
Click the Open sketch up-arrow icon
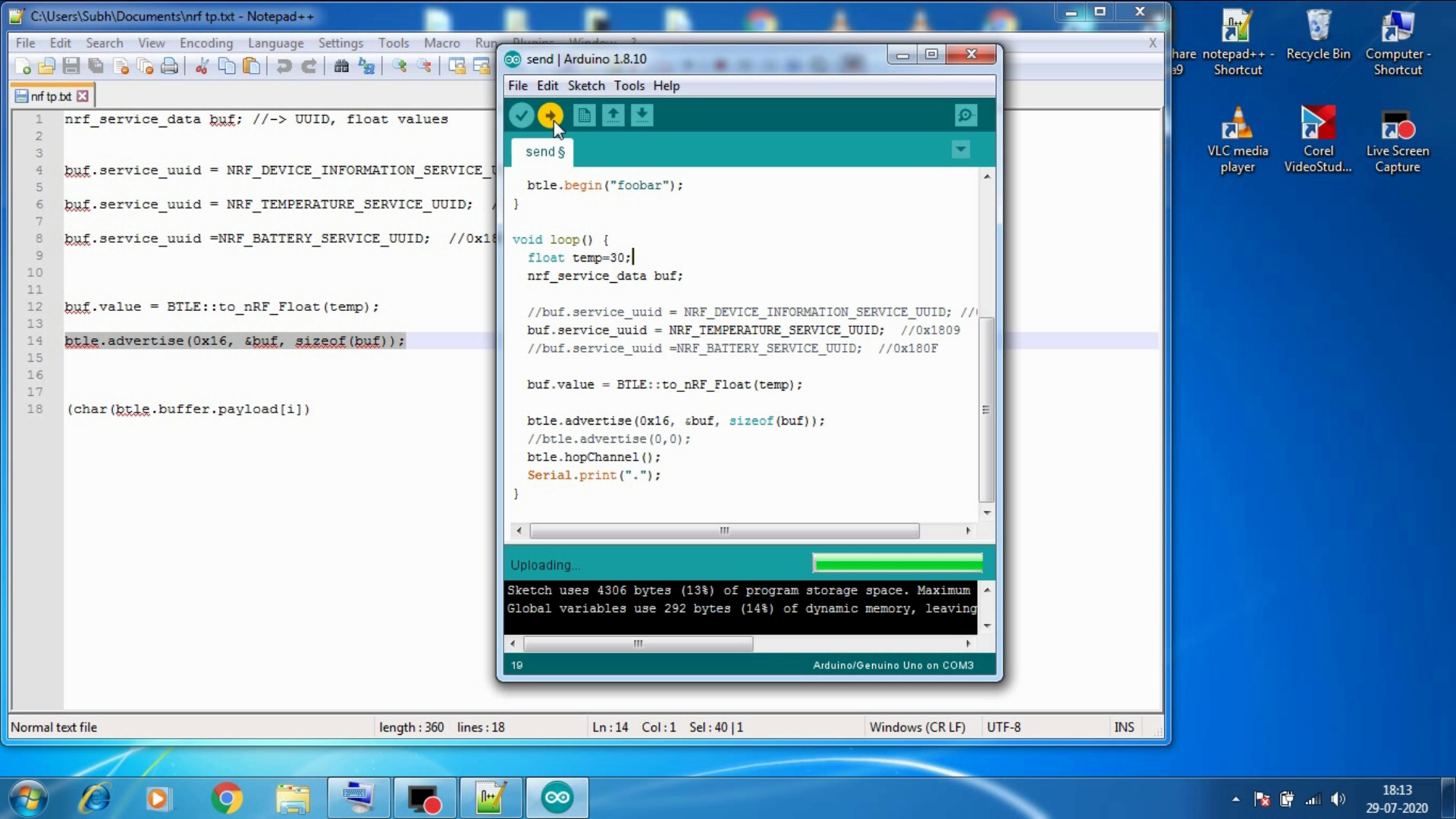coord(613,115)
